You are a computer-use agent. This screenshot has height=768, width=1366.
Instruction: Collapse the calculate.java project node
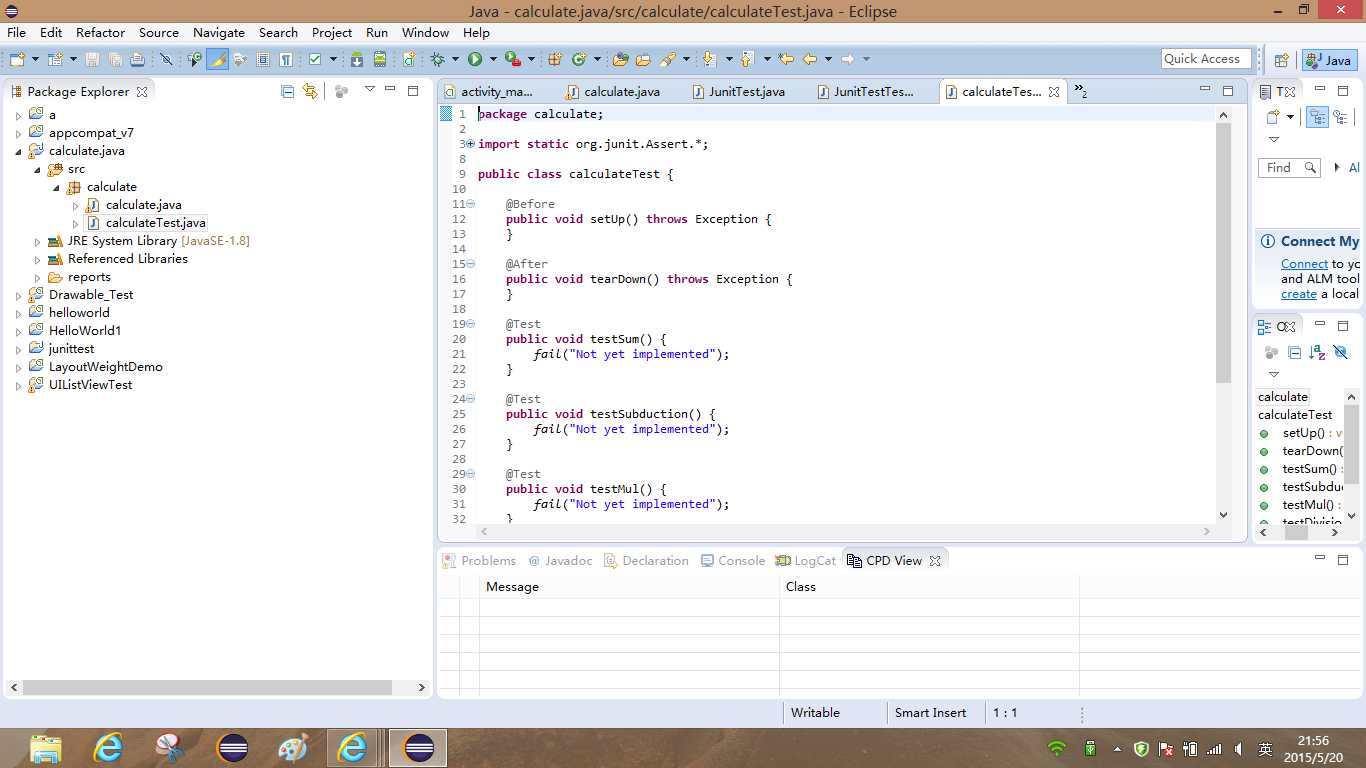[18, 151]
